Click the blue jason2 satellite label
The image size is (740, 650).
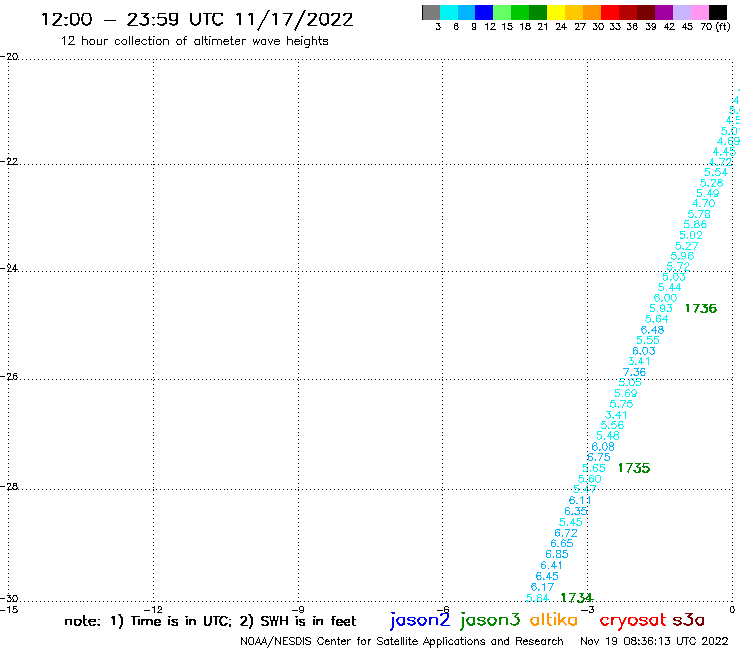(420, 620)
